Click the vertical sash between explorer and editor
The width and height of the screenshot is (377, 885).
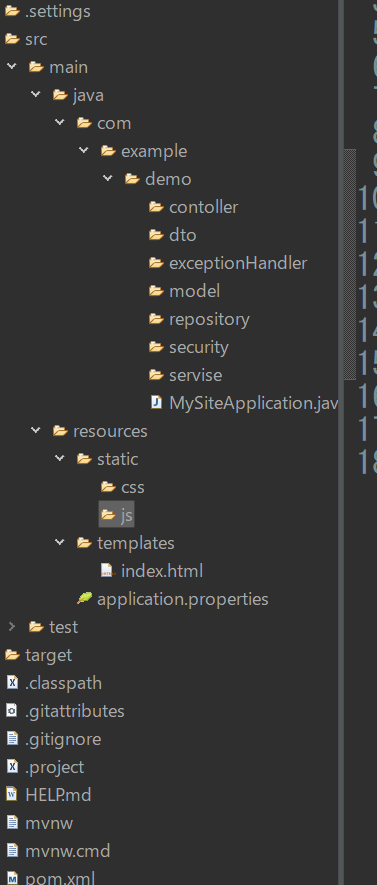tap(341, 442)
